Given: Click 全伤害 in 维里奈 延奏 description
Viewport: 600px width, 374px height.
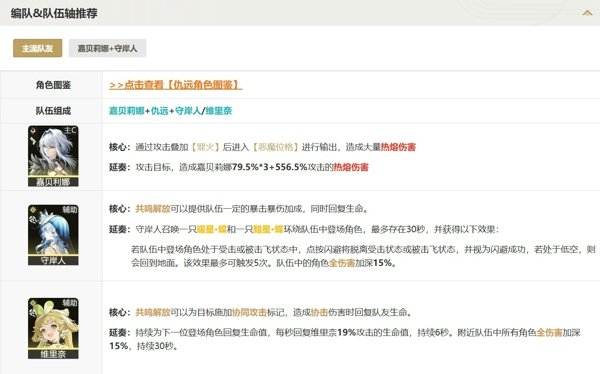Looking at the screenshot, I should tap(549, 333).
